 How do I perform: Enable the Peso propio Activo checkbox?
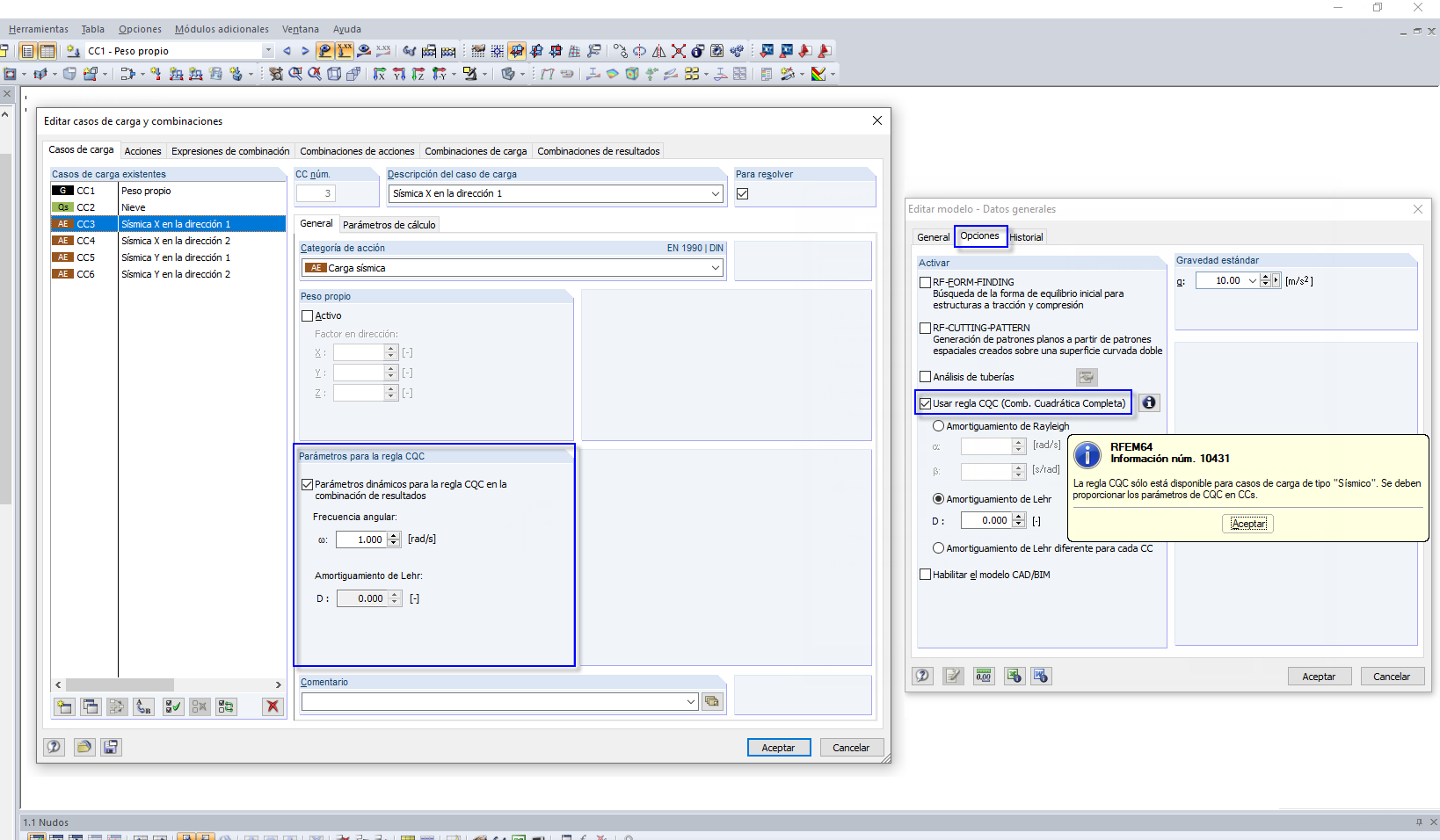308,315
